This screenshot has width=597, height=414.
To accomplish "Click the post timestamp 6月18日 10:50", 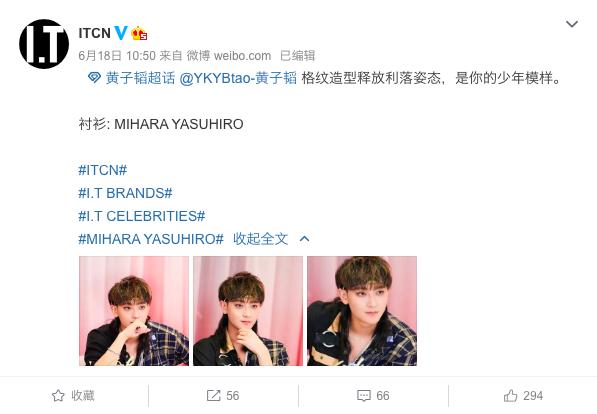I will click(x=117, y=56).
